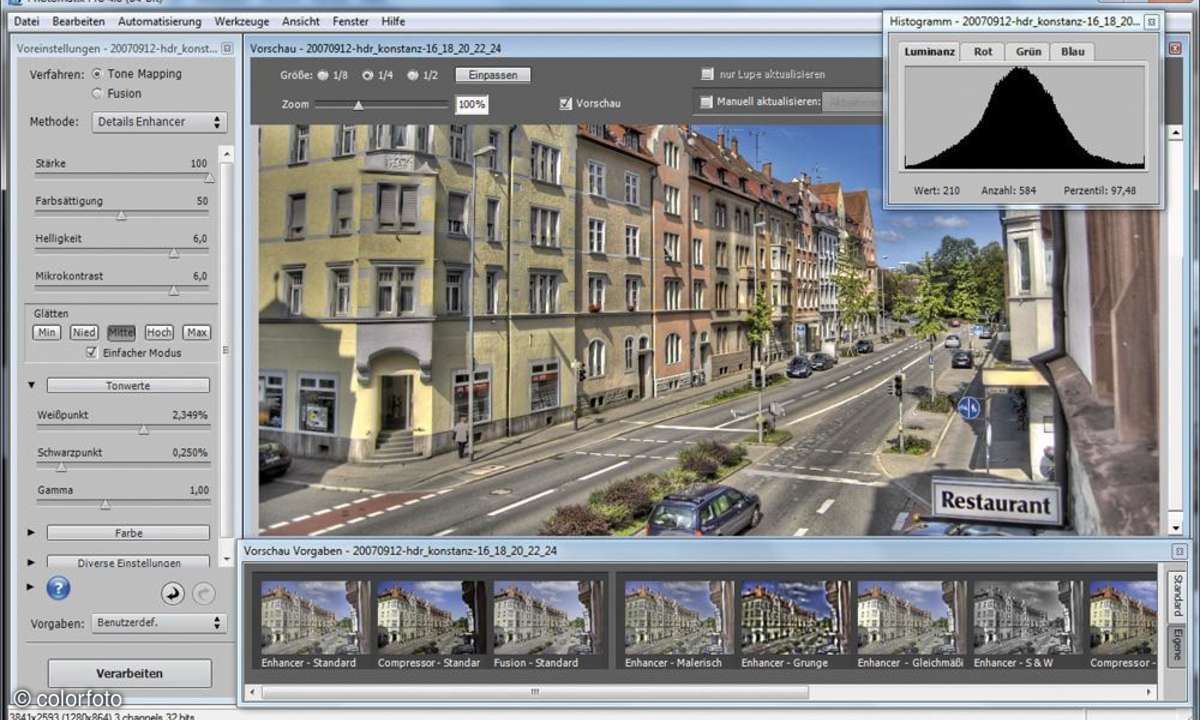Open the Methode dropdown Details Enhancer
Viewport: 1200px width, 720px height.
(159, 122)
